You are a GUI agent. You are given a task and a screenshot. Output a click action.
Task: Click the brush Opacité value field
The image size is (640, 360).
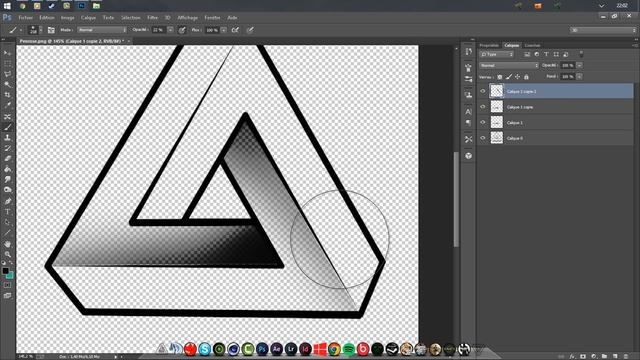tap(159, 30)
